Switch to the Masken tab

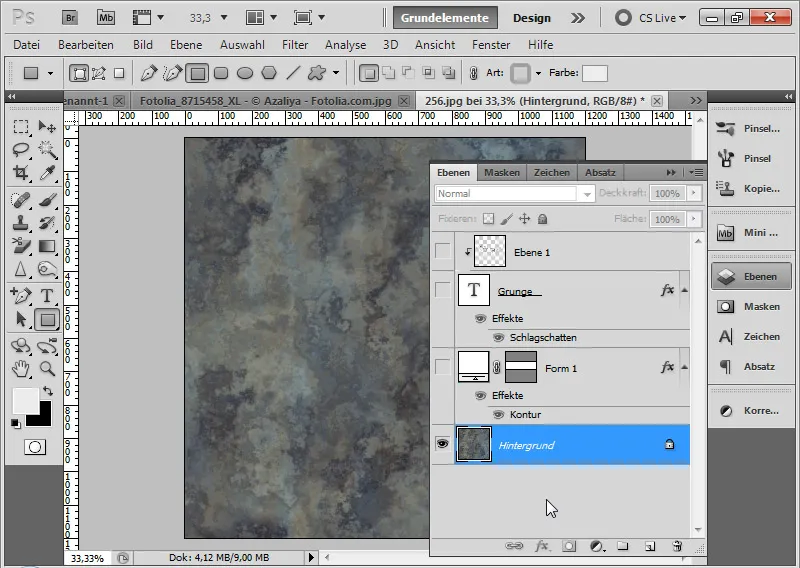pyautogui.click(x=502, y=172)
